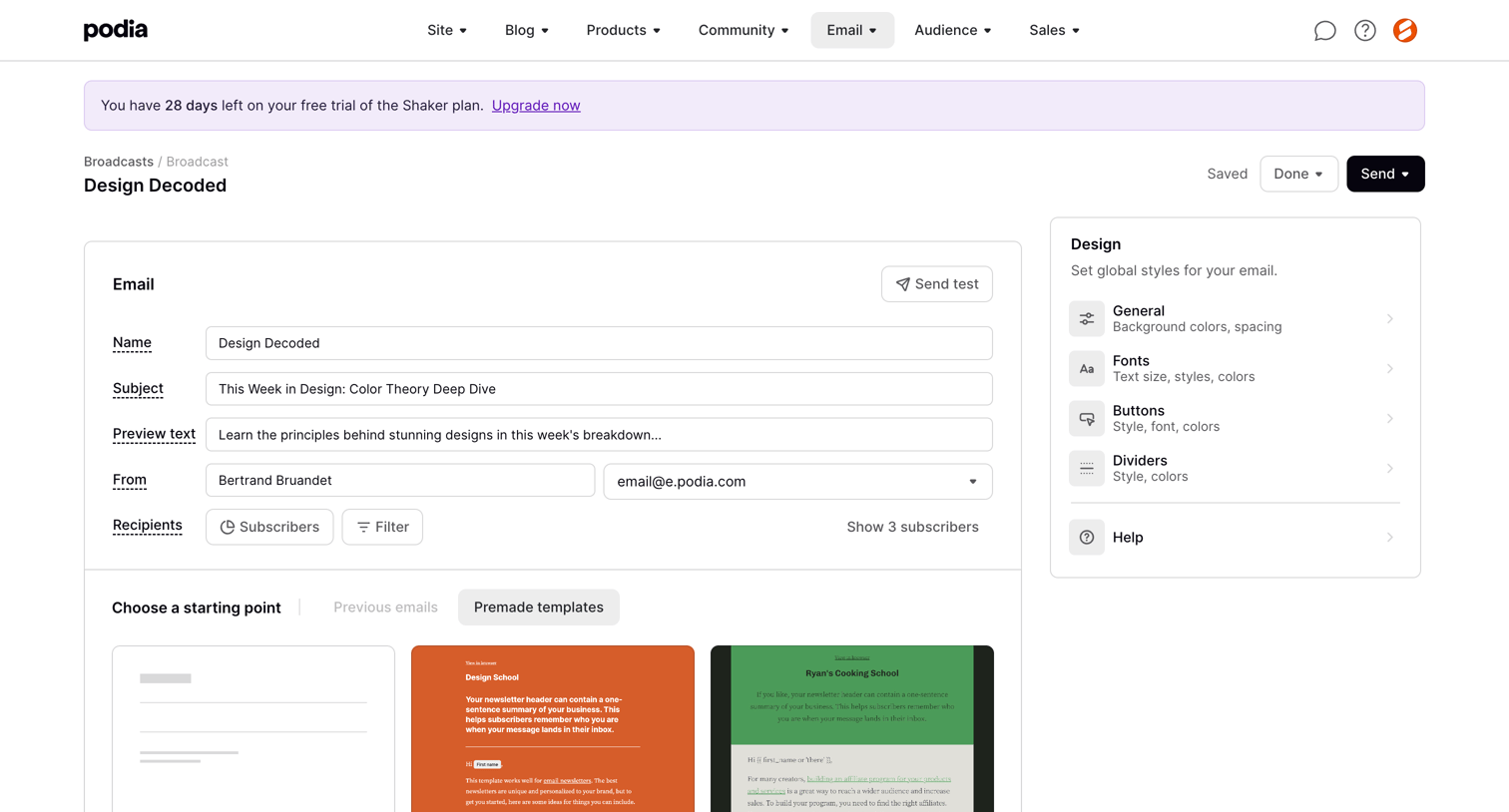Expand the Fonts settings chevron
The height and width of the screenshot is (812, 1509).
pyautogui.click(x=1390, y=369)
